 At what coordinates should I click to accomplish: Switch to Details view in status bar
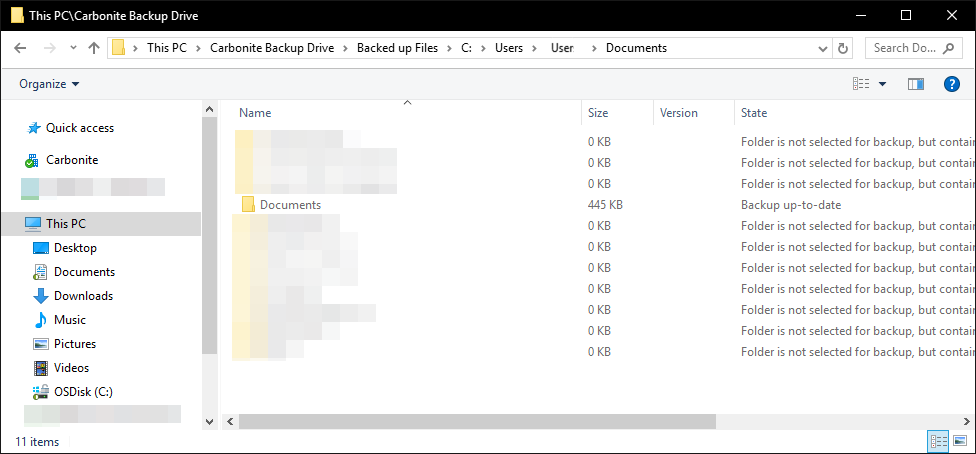pos(938,441)
